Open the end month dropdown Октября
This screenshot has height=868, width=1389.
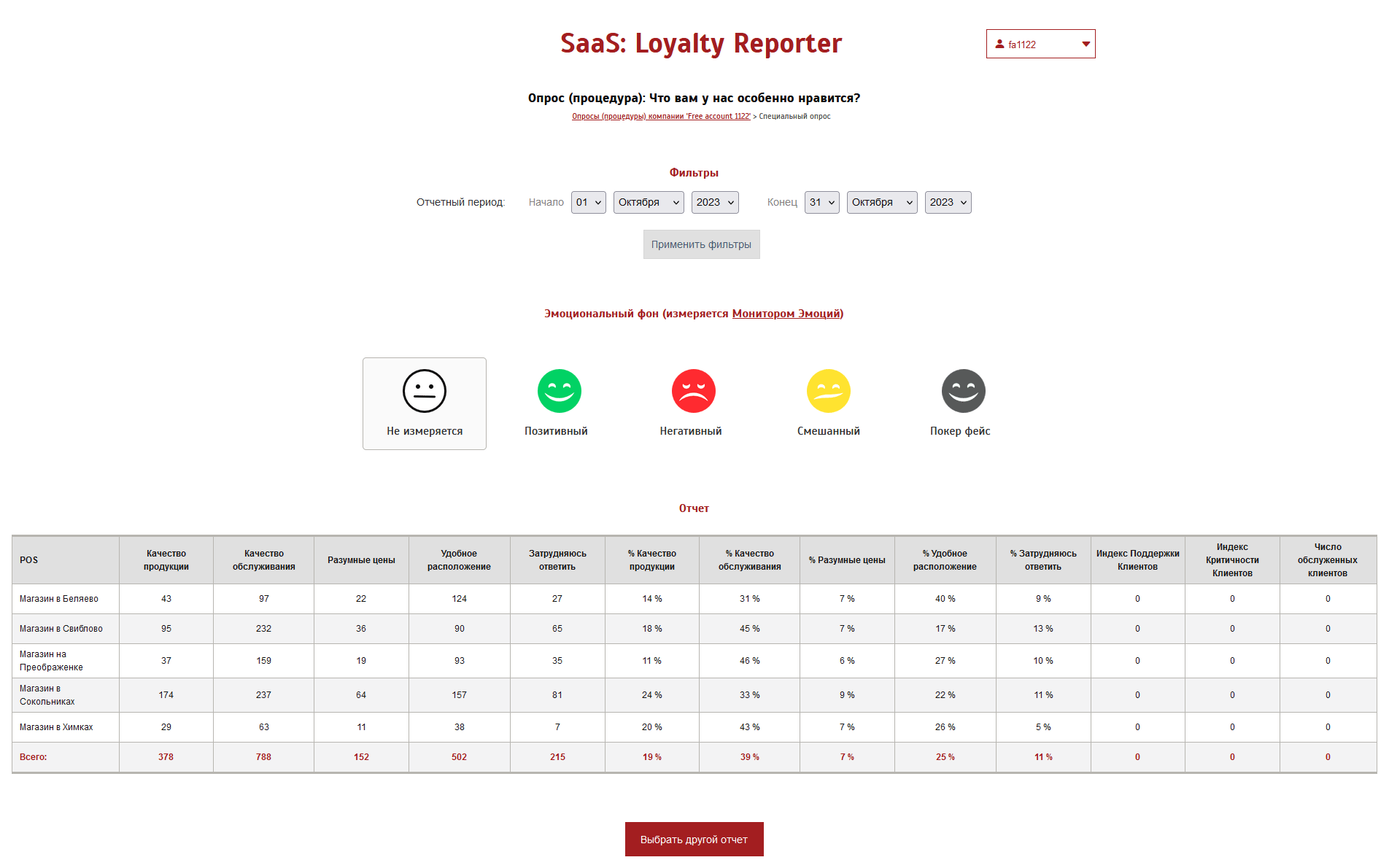click(x=881, y=202)
